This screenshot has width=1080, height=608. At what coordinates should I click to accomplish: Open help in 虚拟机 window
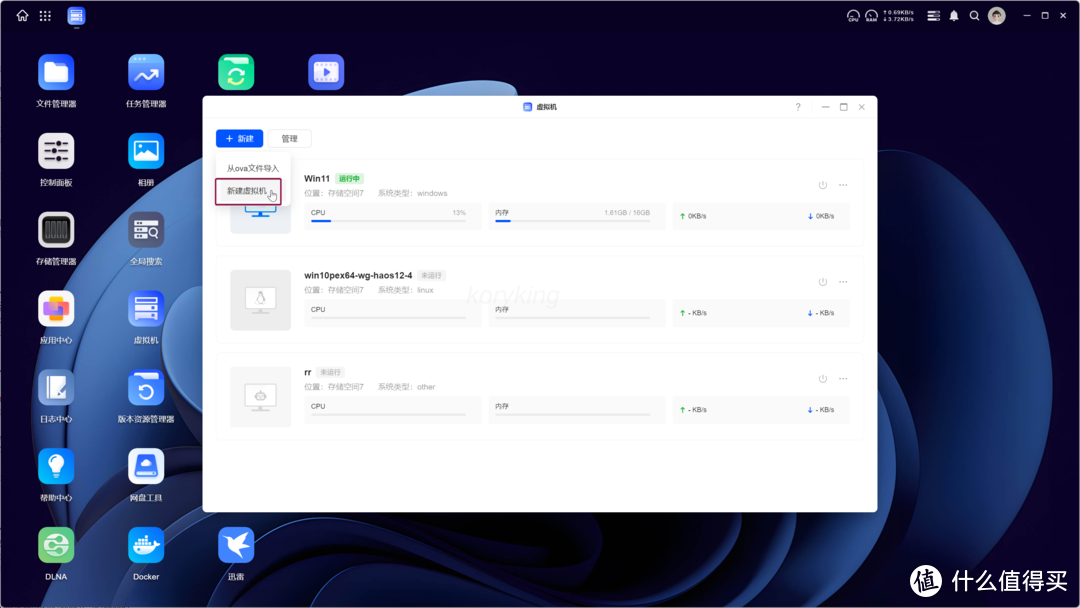pyautogui.click(x=798, y=107)
